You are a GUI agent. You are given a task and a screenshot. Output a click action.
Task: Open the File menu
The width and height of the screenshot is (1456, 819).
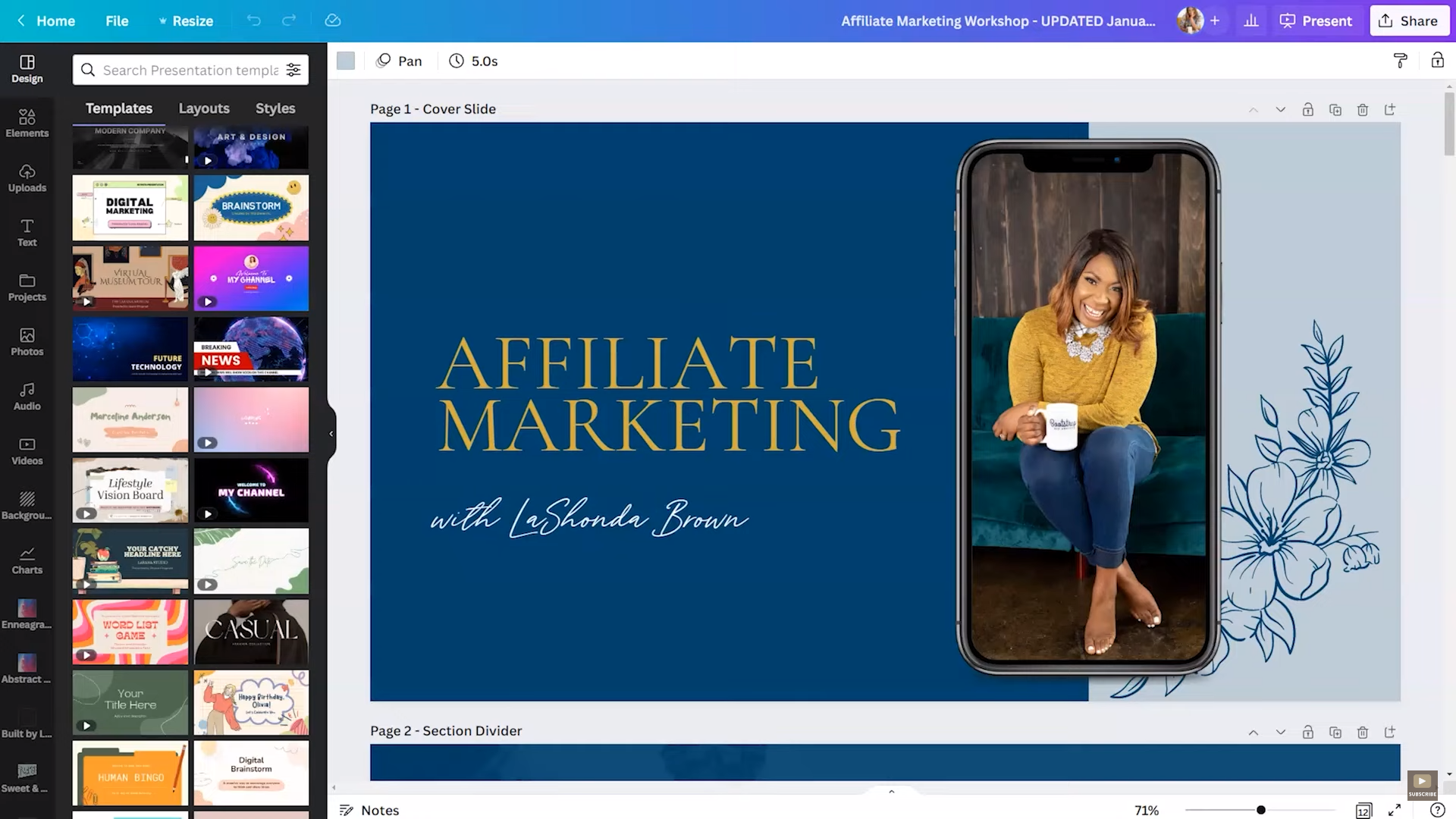click(x=117, y=20)
